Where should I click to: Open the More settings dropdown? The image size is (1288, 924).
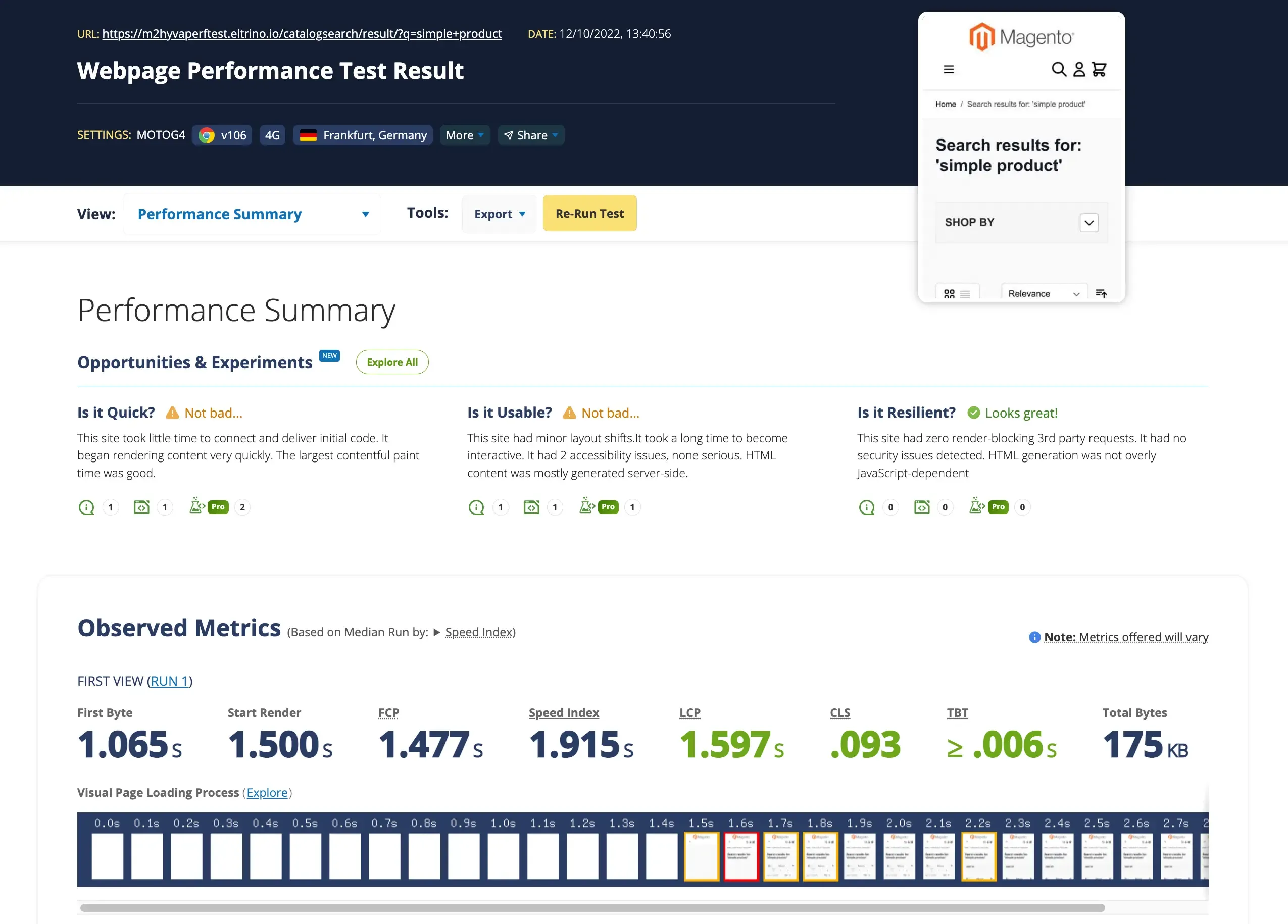[x=465, y=135]
